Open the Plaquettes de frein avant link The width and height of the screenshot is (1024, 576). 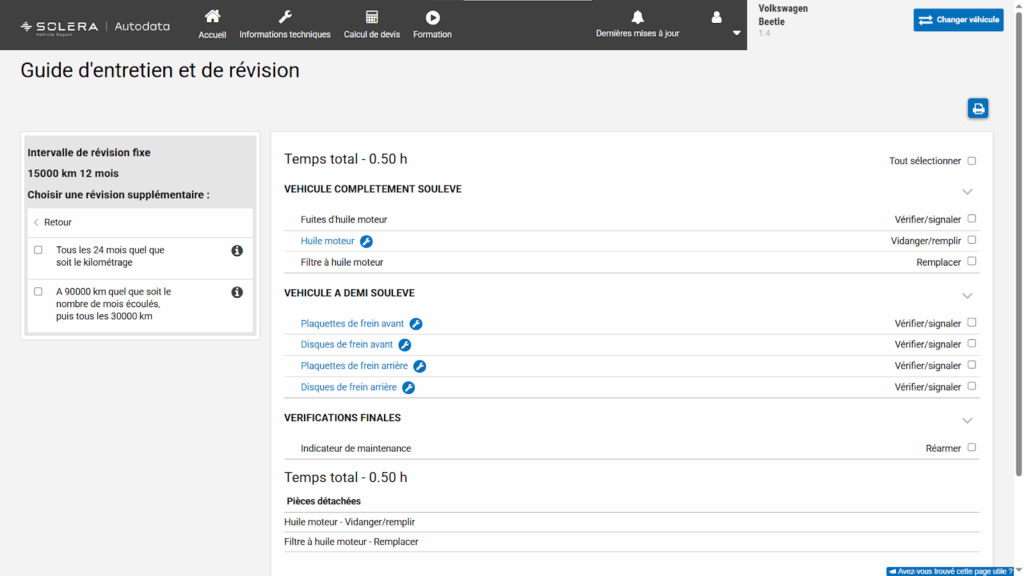(352, 323)
